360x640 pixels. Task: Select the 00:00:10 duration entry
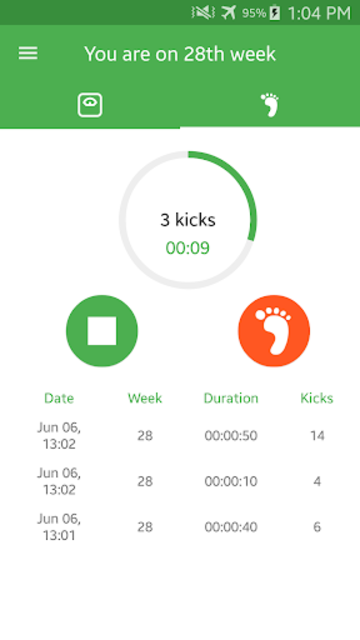pyautogui.click(x=231, y=482)
